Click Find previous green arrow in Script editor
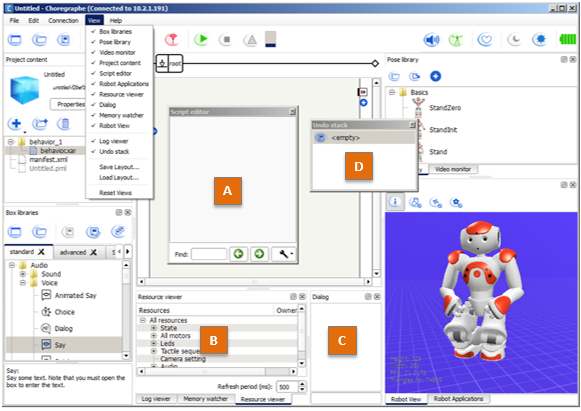The height and width of the screenshot is (411, 581). 238,254
